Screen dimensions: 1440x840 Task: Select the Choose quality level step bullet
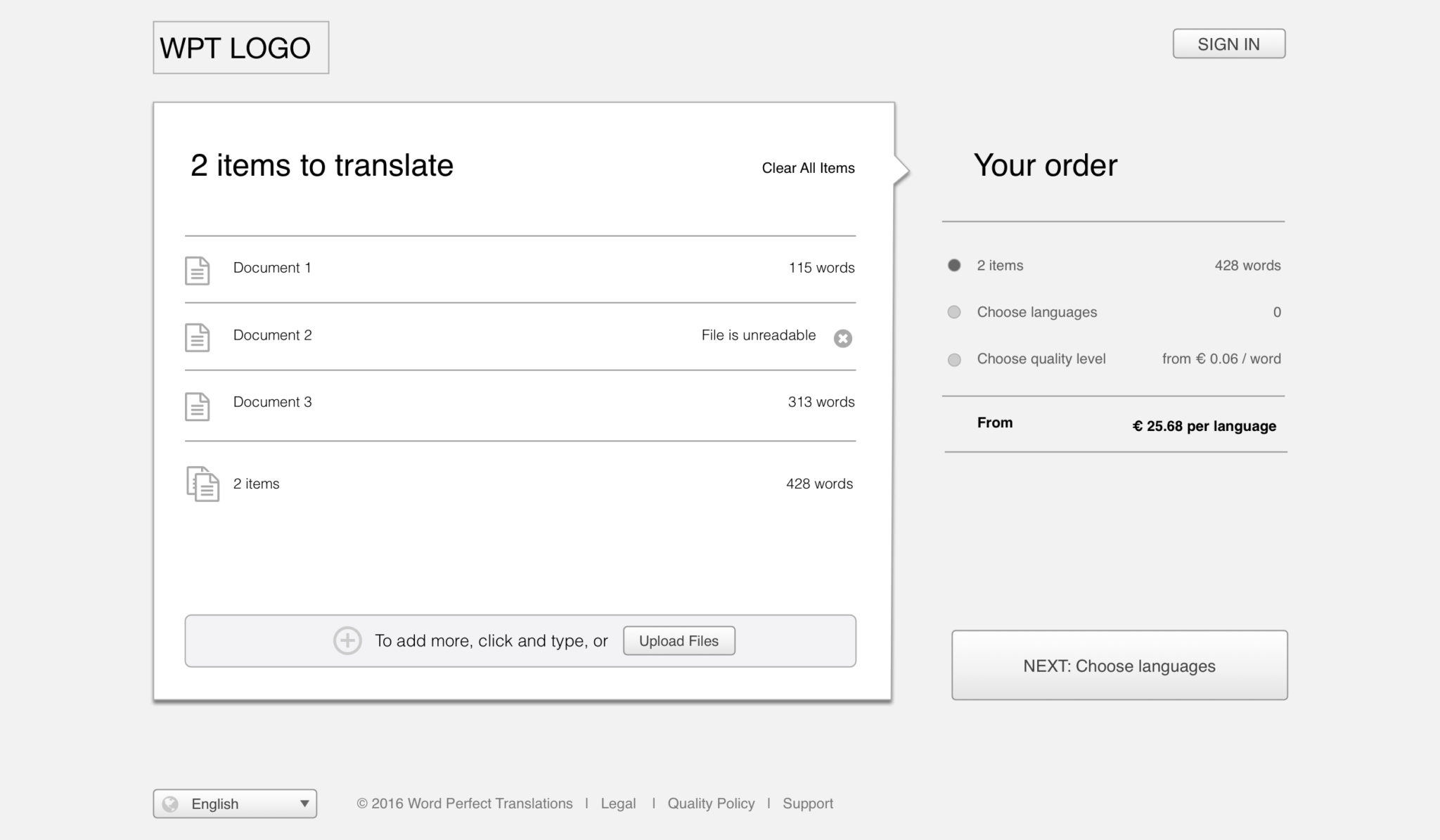point(954,360)
